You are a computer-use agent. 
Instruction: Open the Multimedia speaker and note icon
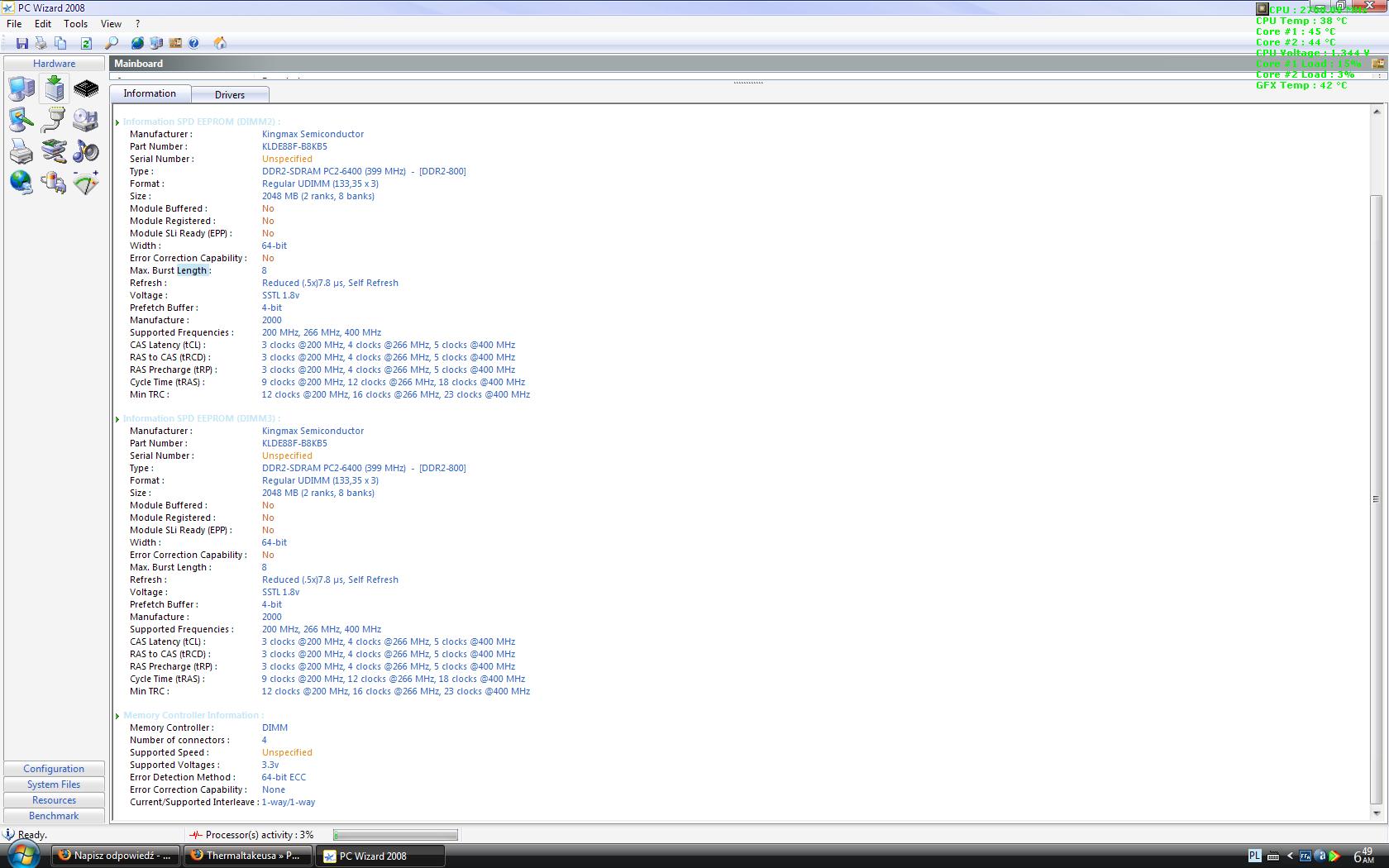(x=86, y=151)
